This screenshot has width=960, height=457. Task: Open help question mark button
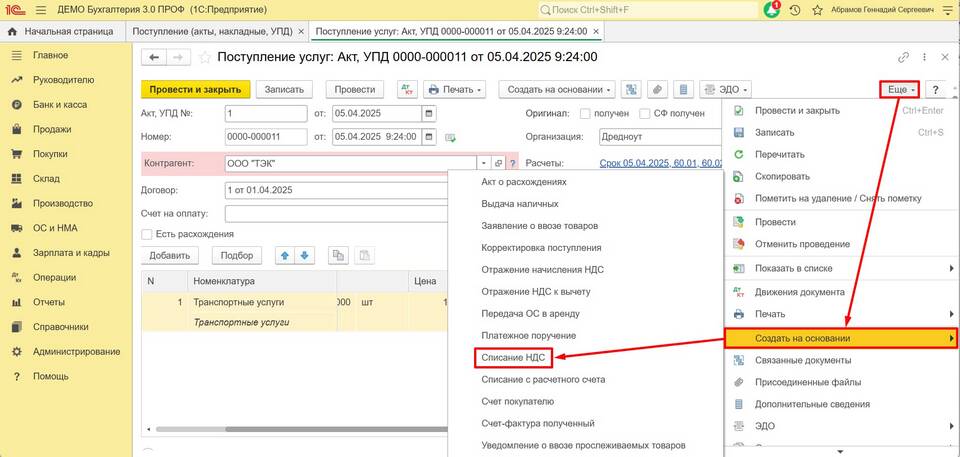point(936,89)
